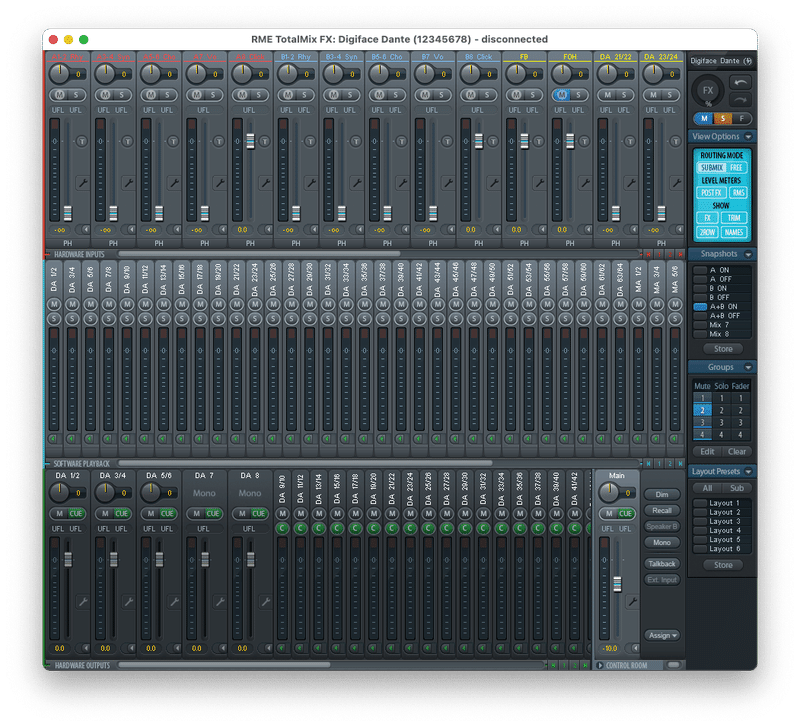Click the Mono button in Control Room
Screen dimensions: 800x727
tap(662, 543)
